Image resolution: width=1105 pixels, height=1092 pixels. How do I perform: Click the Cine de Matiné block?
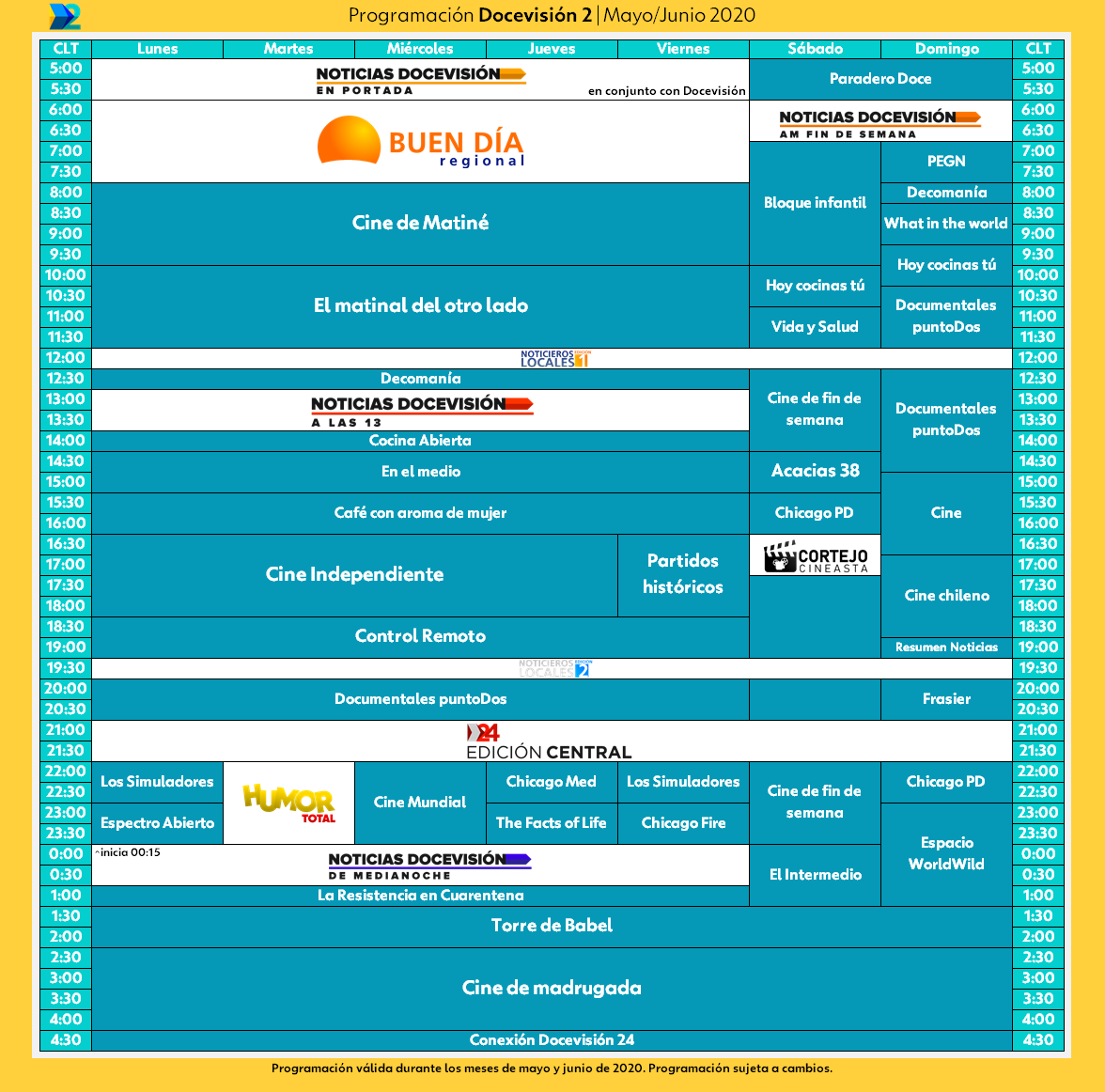(x=421, y=225)
